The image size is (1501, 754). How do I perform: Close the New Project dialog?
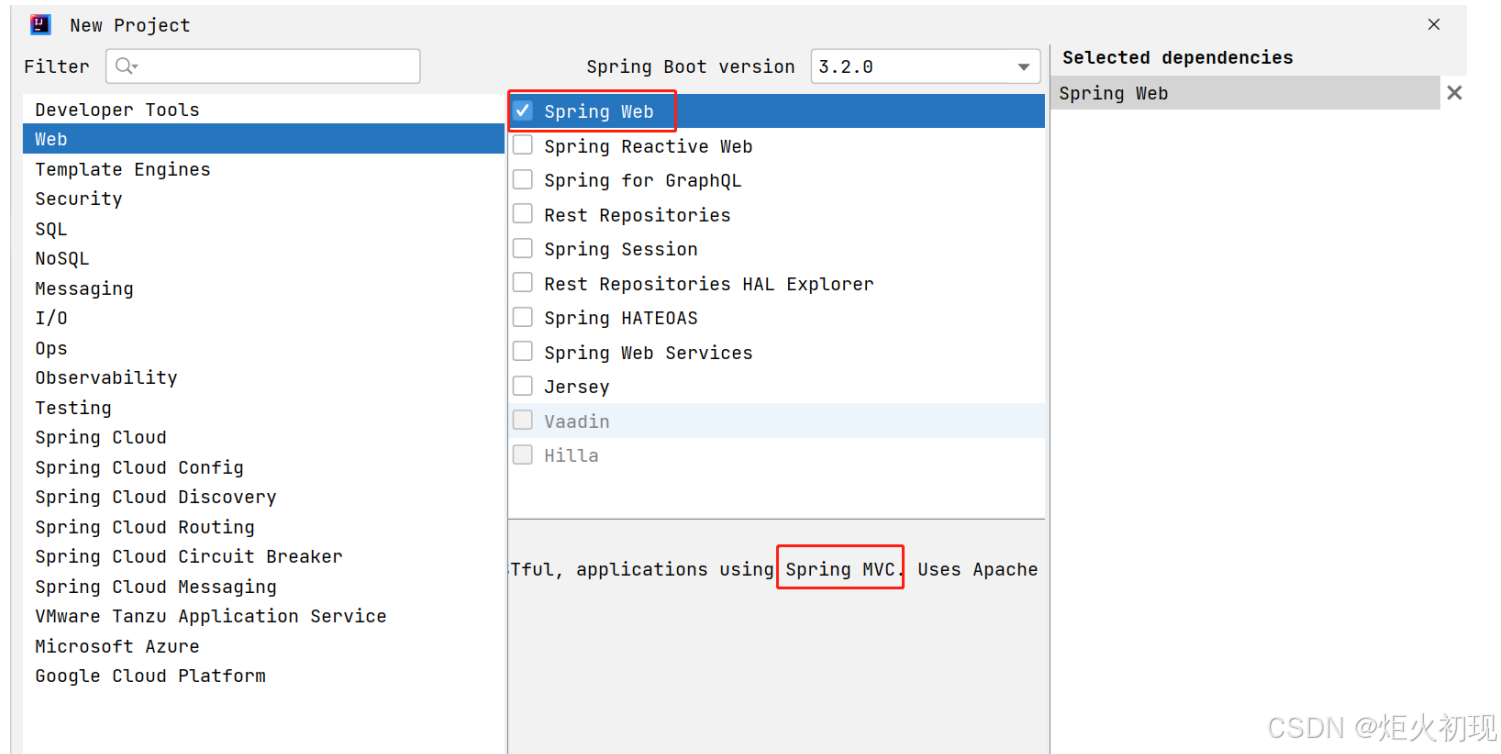click(1433, 25)
